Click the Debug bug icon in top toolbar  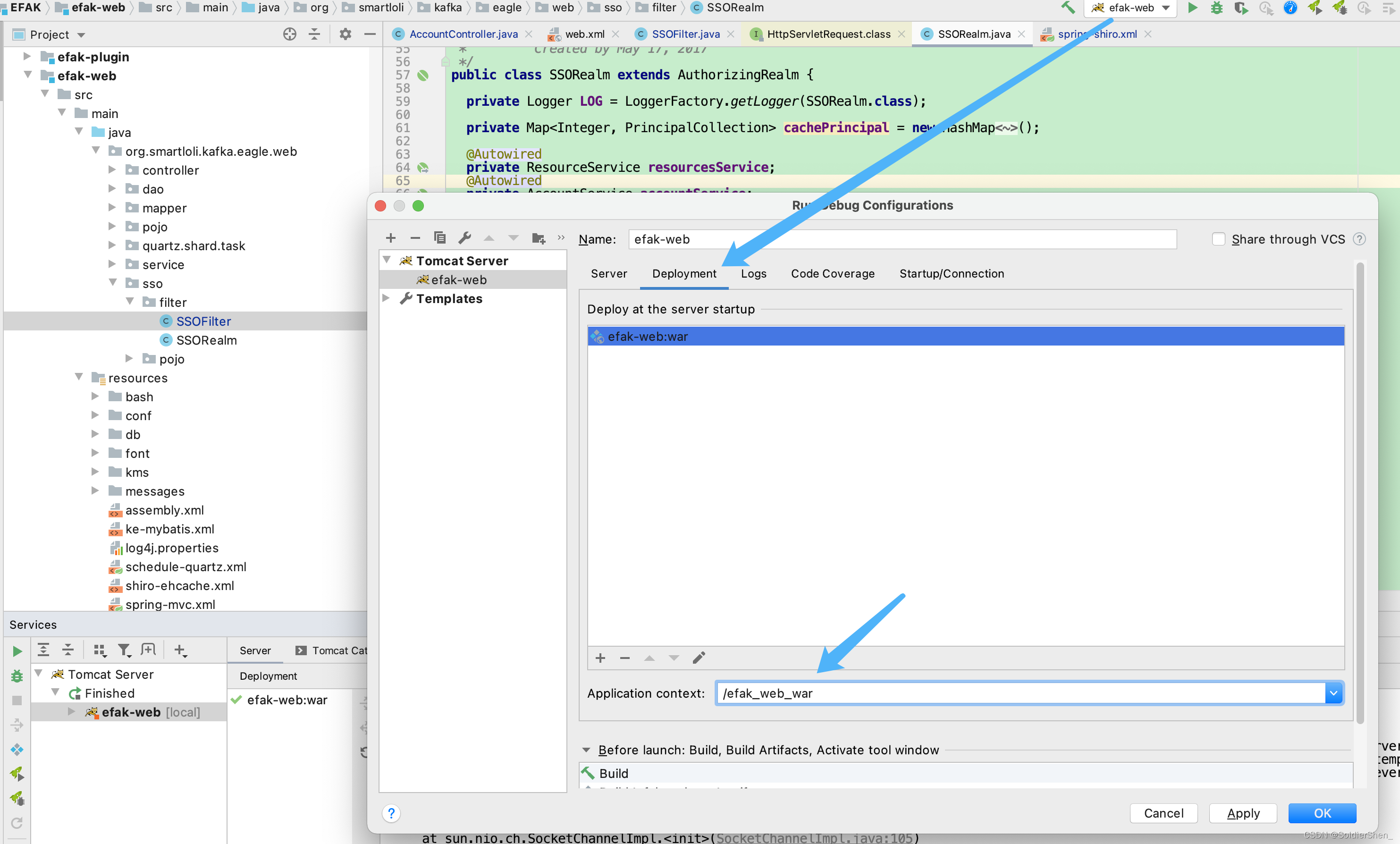coord(1216,8)
